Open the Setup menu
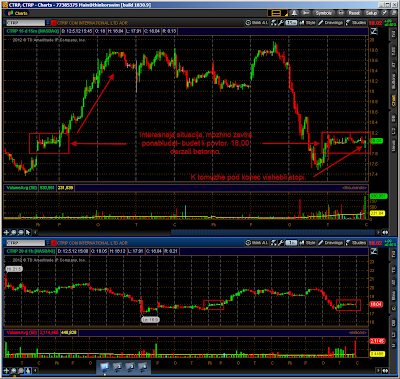 [371, 13]
